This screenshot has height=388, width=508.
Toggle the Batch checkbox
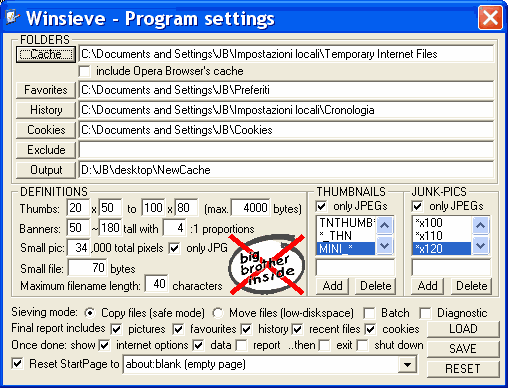coord(369,313)
